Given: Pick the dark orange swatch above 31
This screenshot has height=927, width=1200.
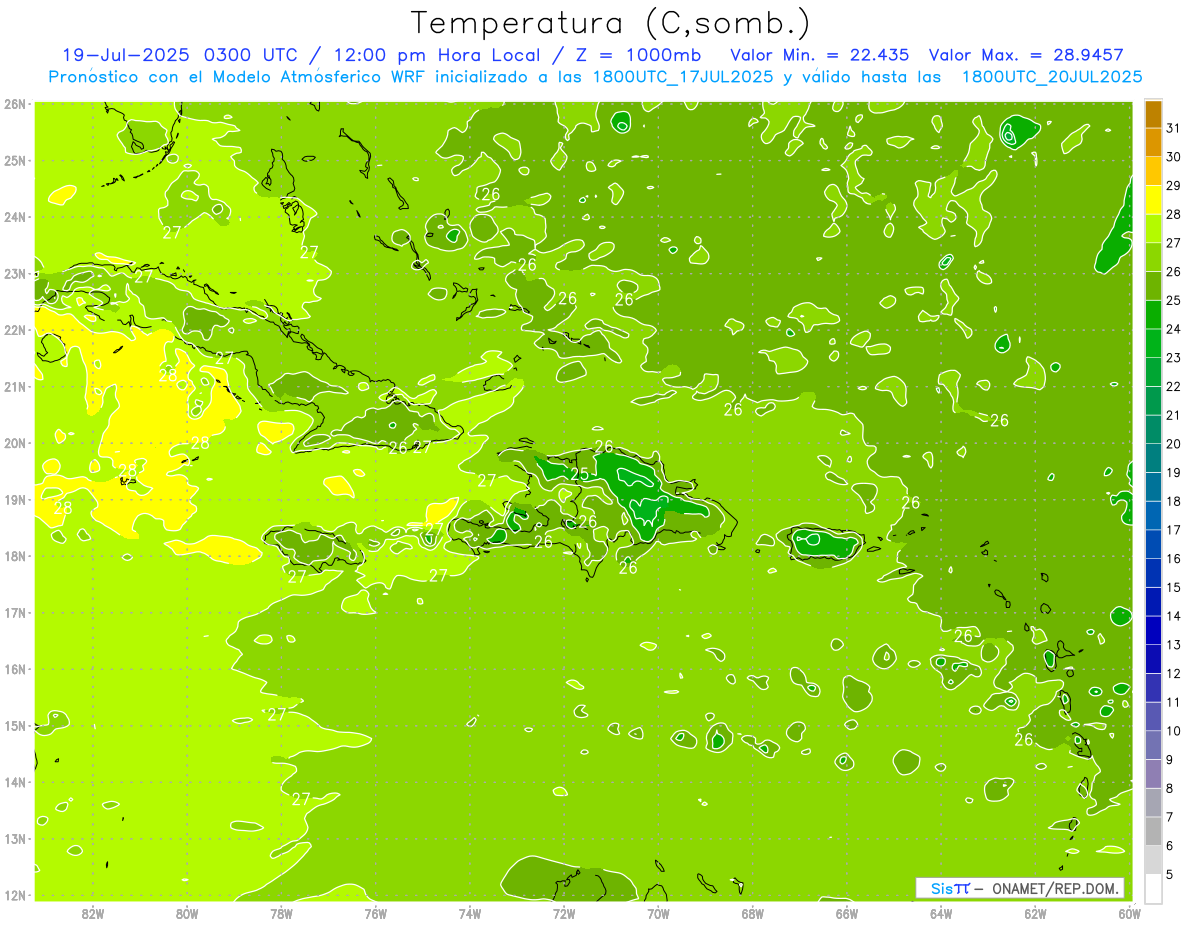Looking at the screenshot, I should click(1153, 114).
